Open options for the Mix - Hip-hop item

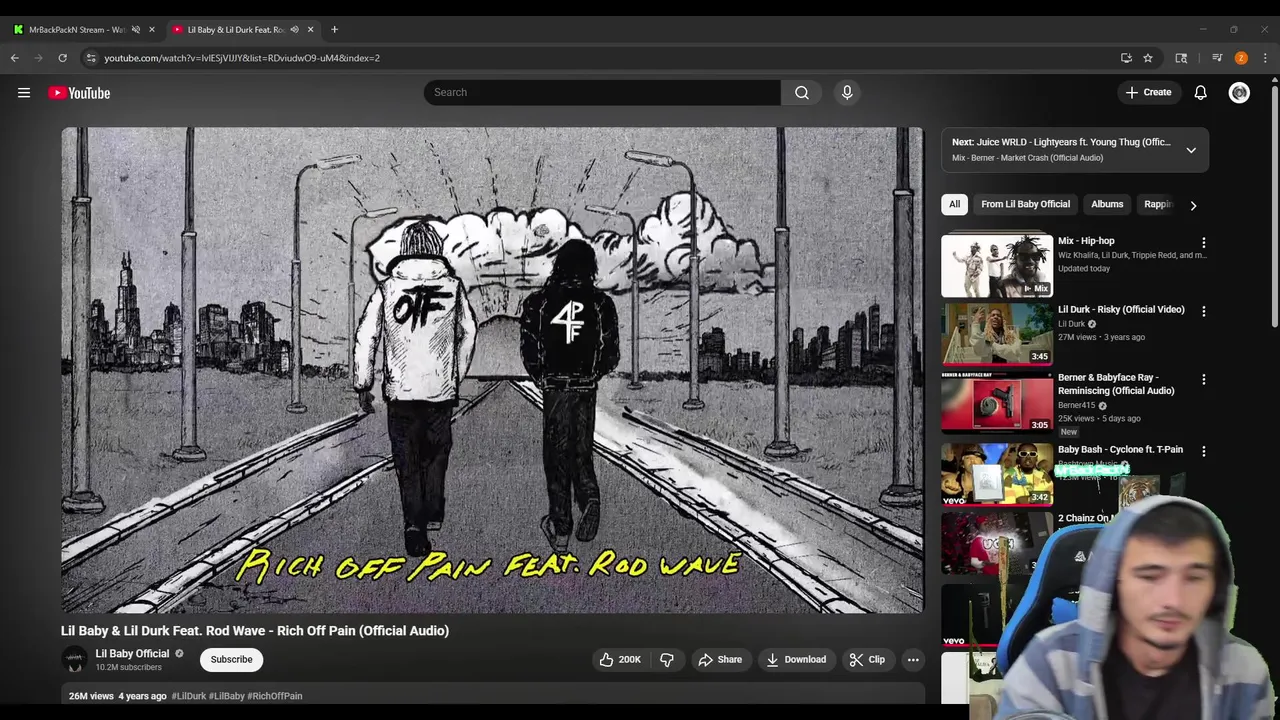[x=1204, y=243]
